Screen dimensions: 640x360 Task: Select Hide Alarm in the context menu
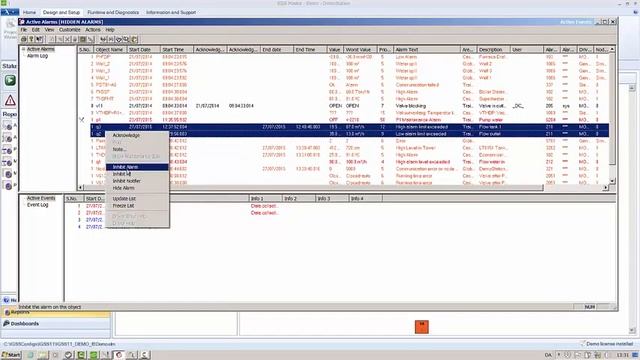point(137,188)
